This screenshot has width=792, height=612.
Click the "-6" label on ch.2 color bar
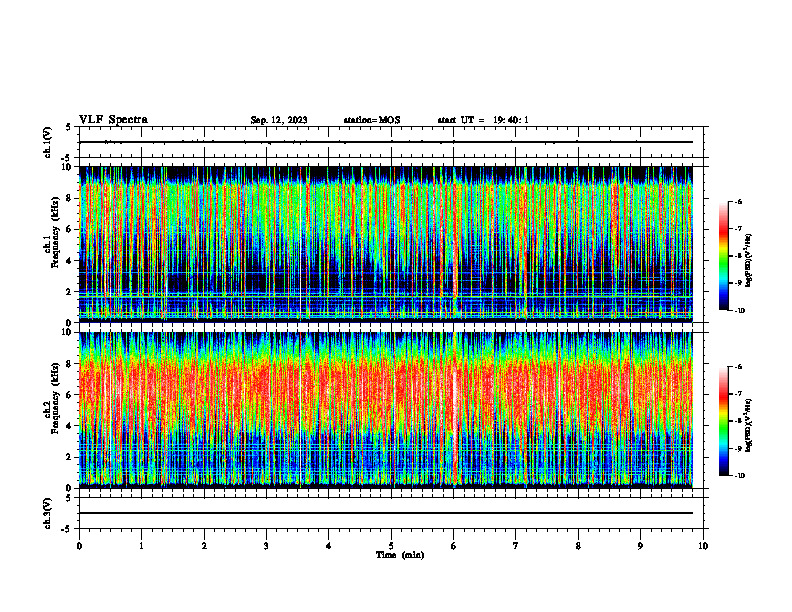coord(738,367)
